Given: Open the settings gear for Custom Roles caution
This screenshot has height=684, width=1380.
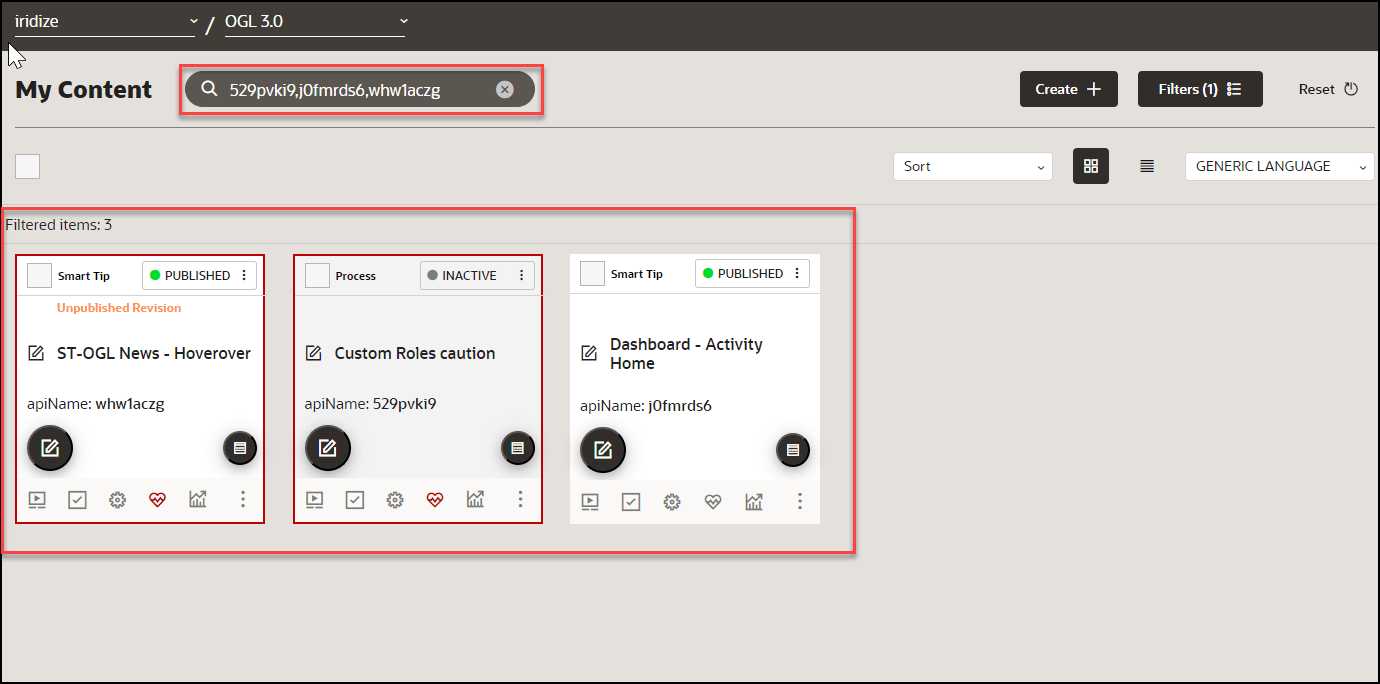Looking at the screenshot, I should click(395, 500).
